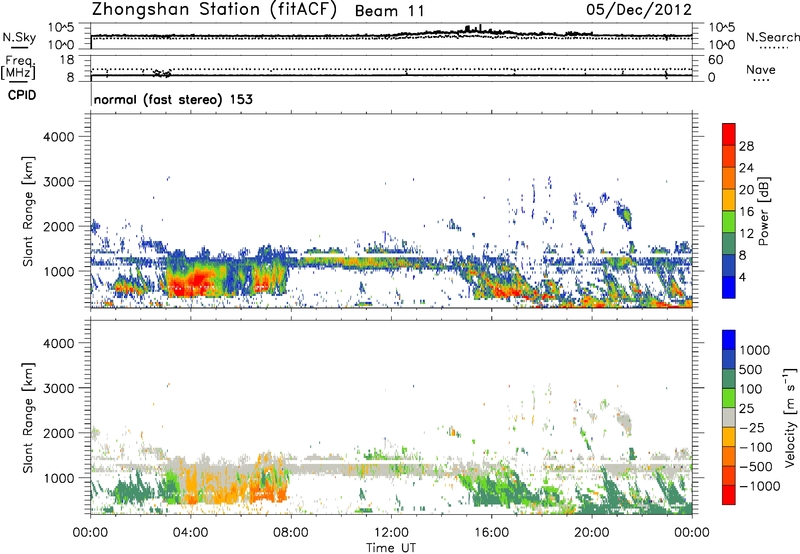Click the Slant Range label of velocity panel
Screen dimensions: 800x554
pos(28,417)
